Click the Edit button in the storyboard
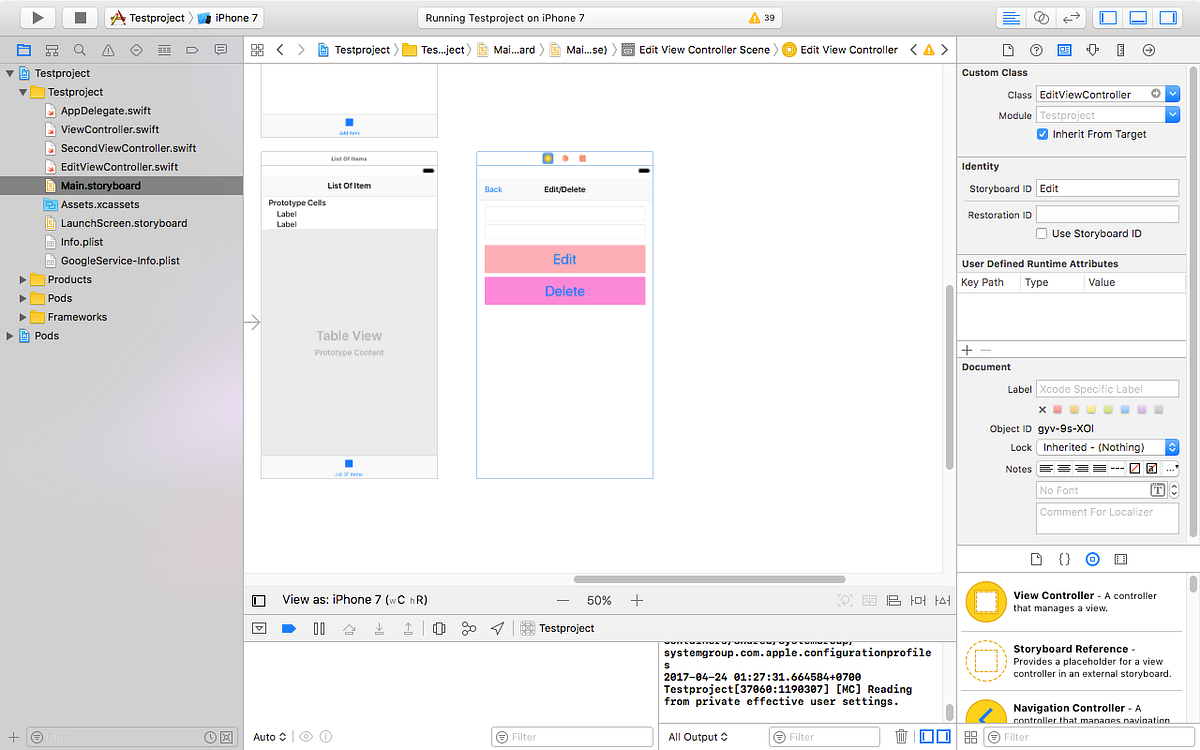The height and width of the screenshot is (750, 1200). (x=564, y=259)
